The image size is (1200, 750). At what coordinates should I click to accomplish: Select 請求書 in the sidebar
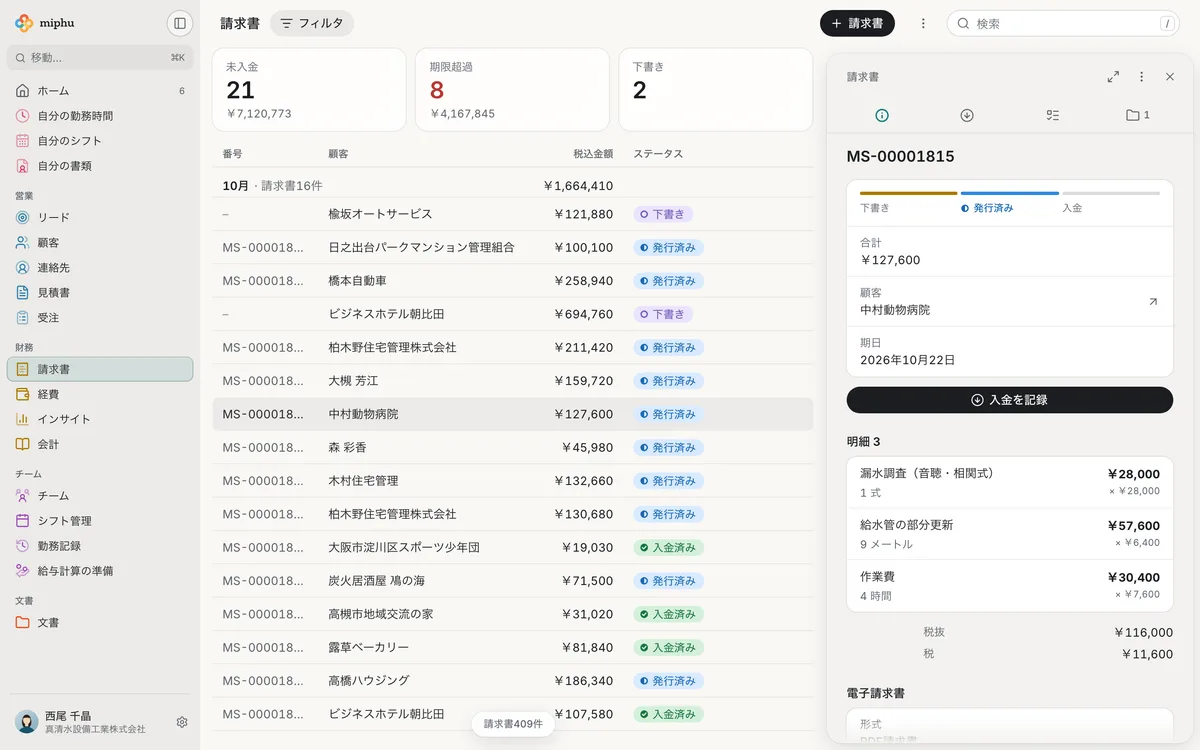[100, 369]
